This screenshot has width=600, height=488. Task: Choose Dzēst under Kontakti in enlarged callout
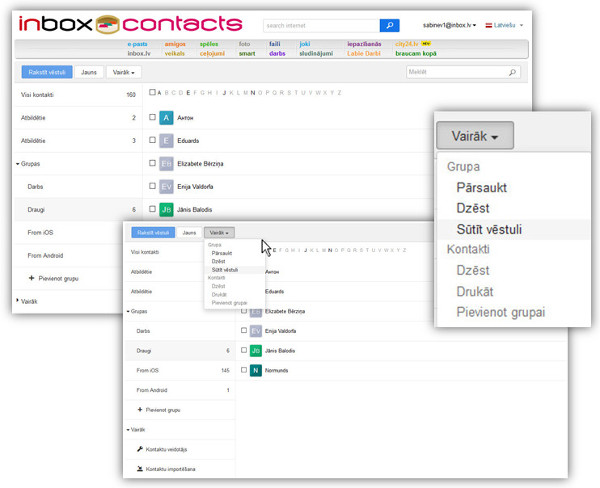coord(473,271)
